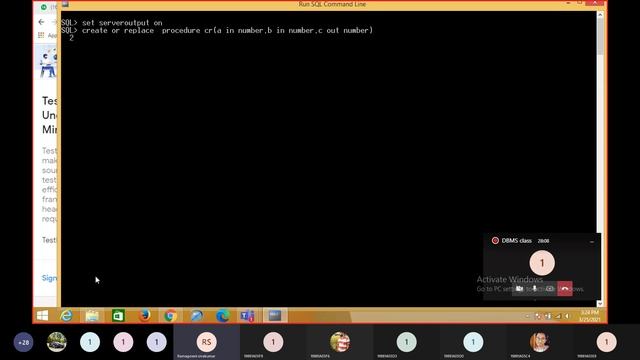Hang up the DBMS class call

[x=565, y=289]
